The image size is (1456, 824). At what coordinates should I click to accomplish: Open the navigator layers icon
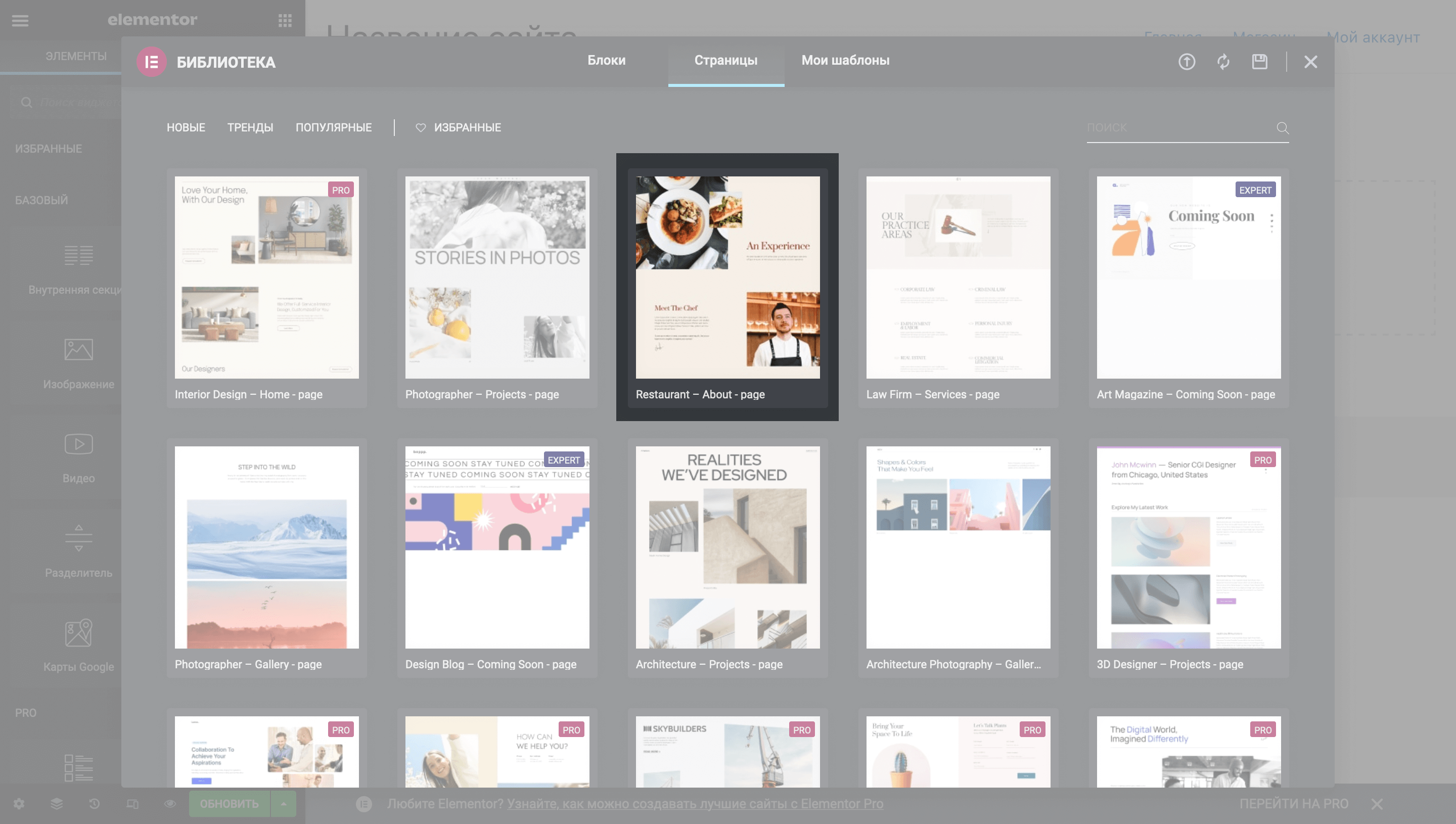pos(57,804)
